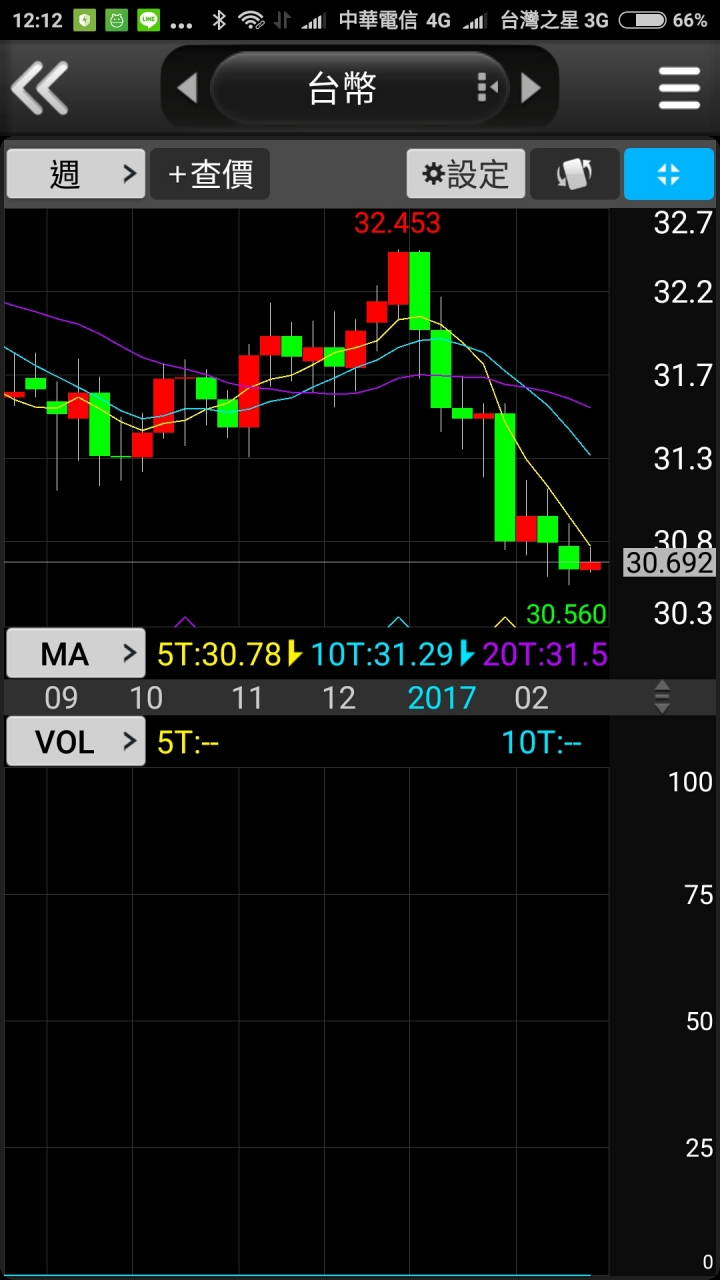This screenshot has width=720, height=1280.
Task: Tap the 12 month timeline label
Action: click(x=339, y=698)
